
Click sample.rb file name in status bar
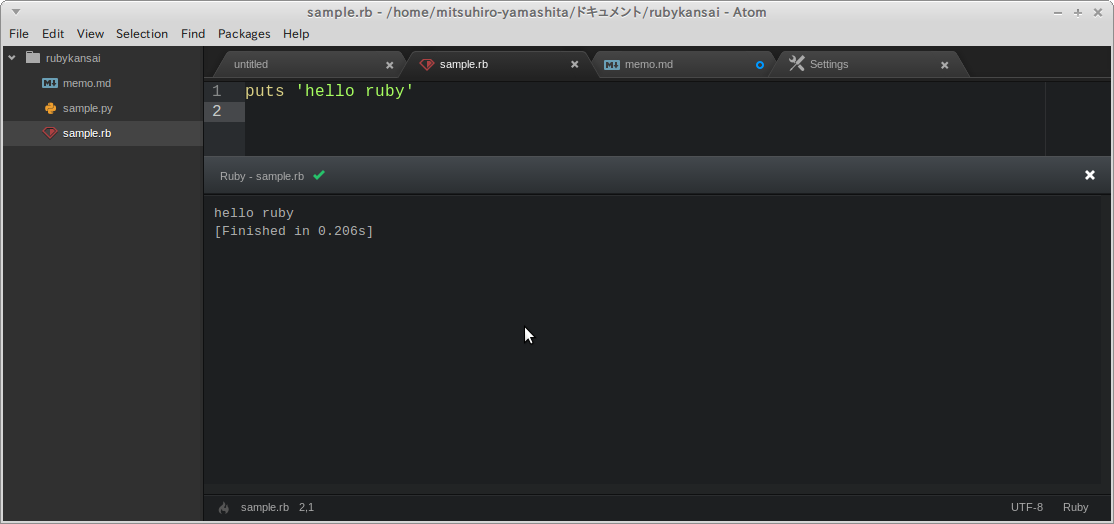265,508
